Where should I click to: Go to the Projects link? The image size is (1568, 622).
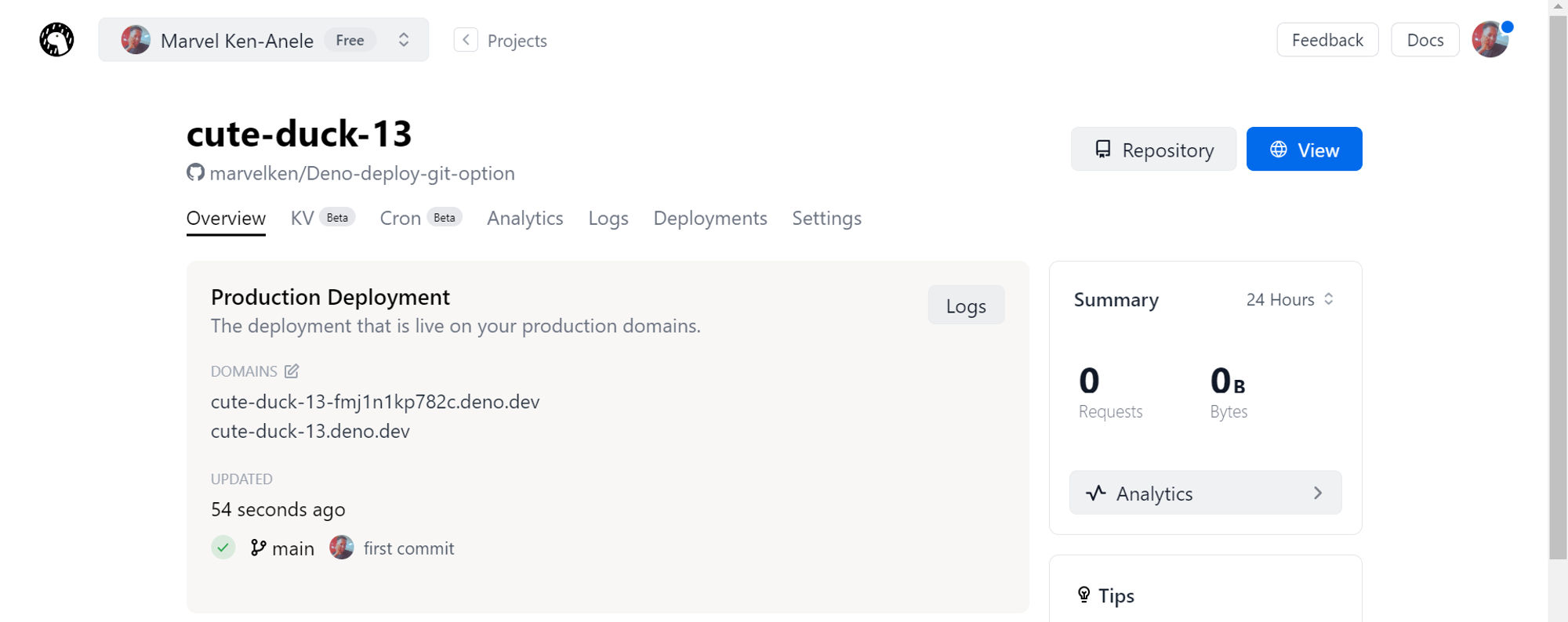(x=517, y=41)
